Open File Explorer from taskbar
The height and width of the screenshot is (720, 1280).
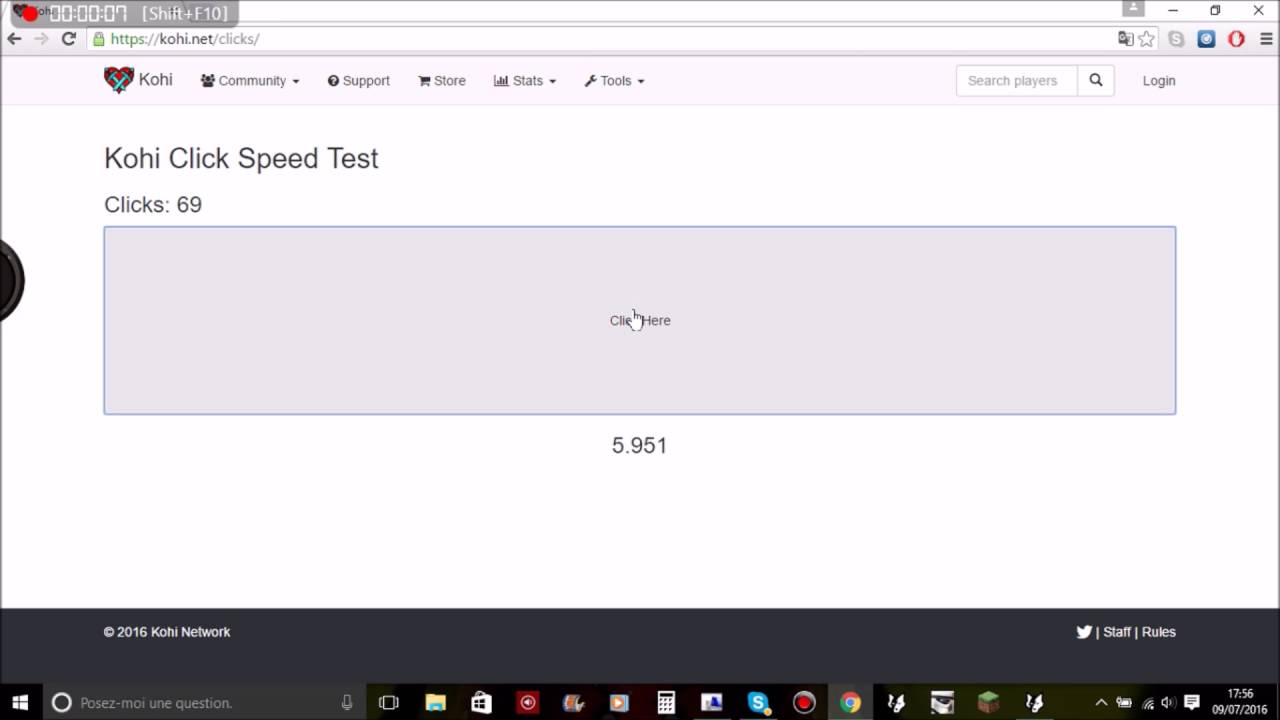pos(436,703)
